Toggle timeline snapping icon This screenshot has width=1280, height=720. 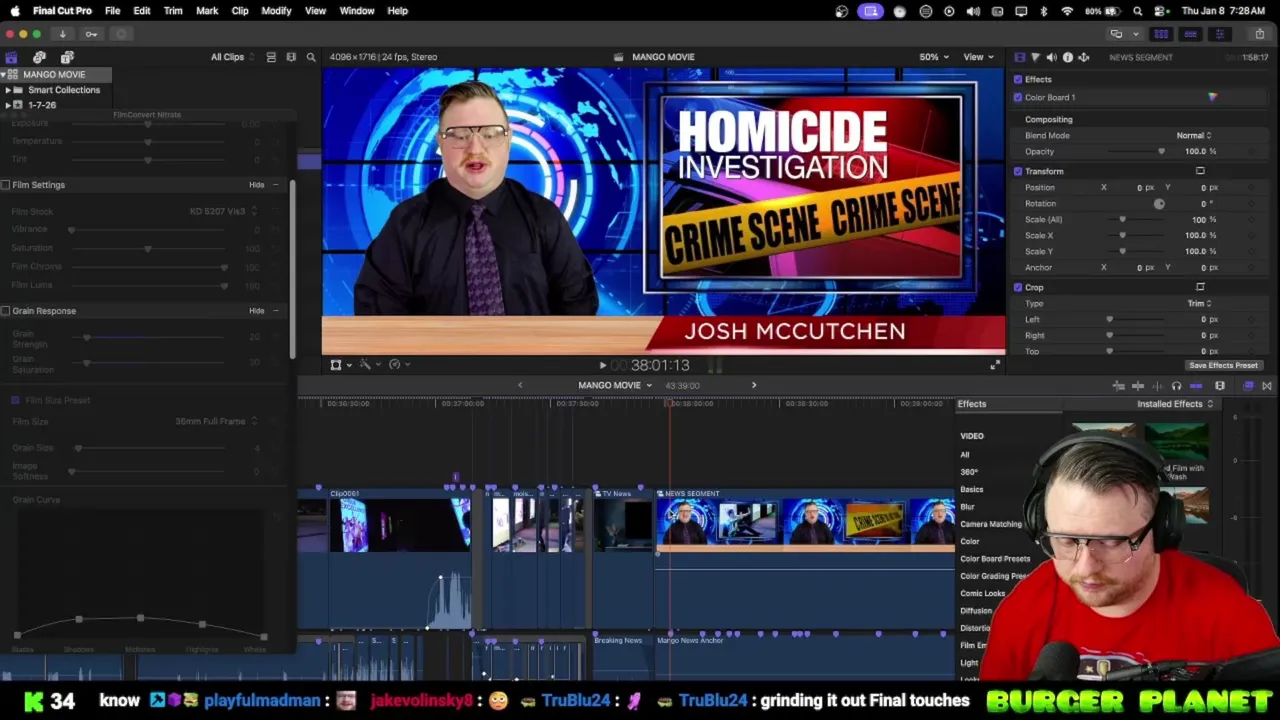click(x=1196, y=386)
